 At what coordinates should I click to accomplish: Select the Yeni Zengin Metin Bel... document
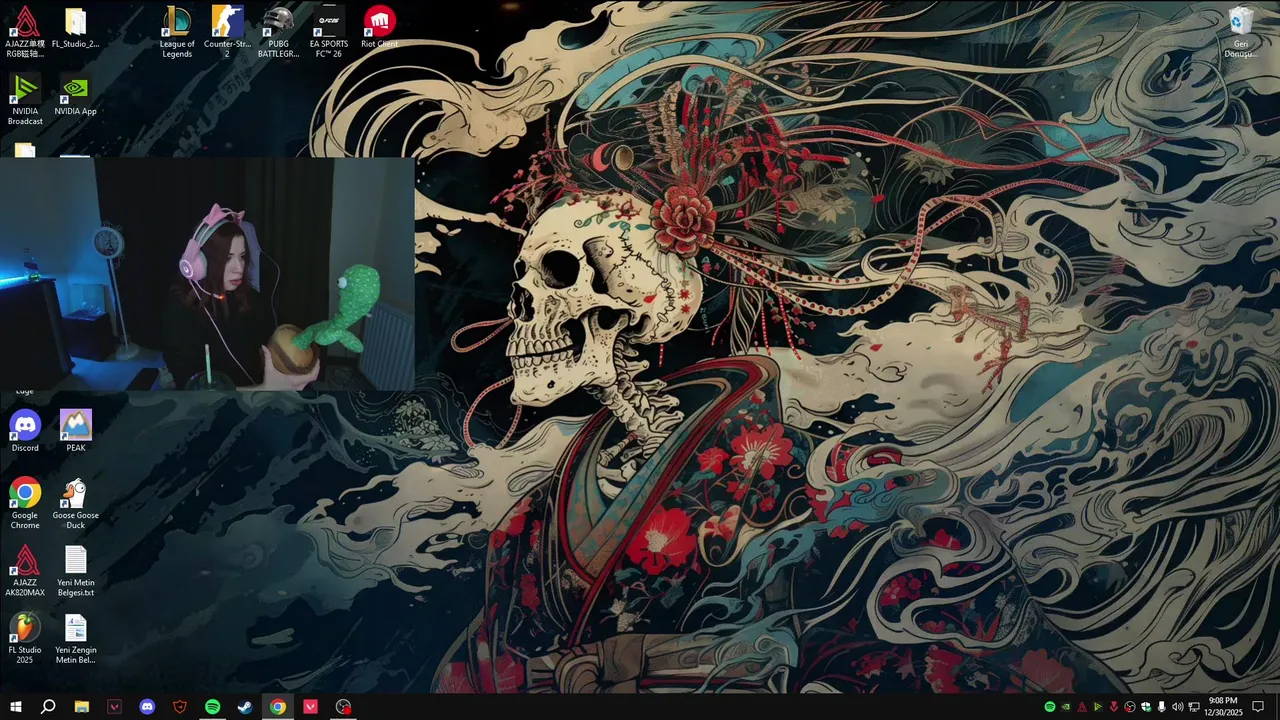coord(75,638)
